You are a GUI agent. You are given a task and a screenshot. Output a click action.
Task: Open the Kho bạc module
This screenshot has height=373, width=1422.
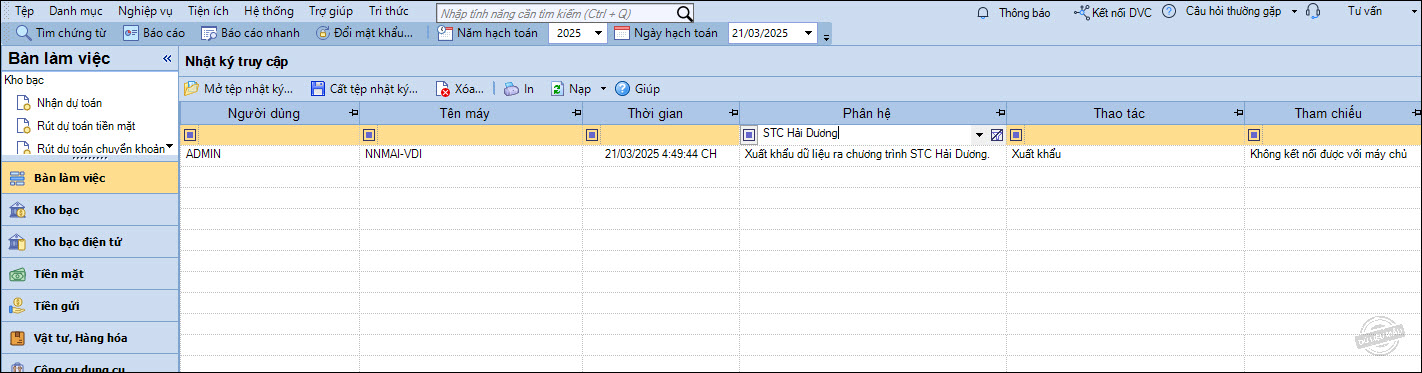[89, 210]
